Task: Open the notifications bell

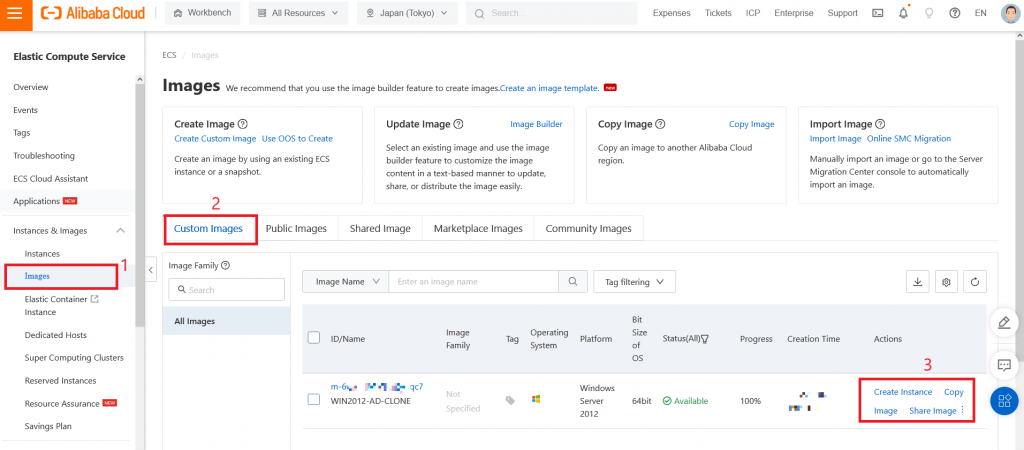Action: point(903,13)
